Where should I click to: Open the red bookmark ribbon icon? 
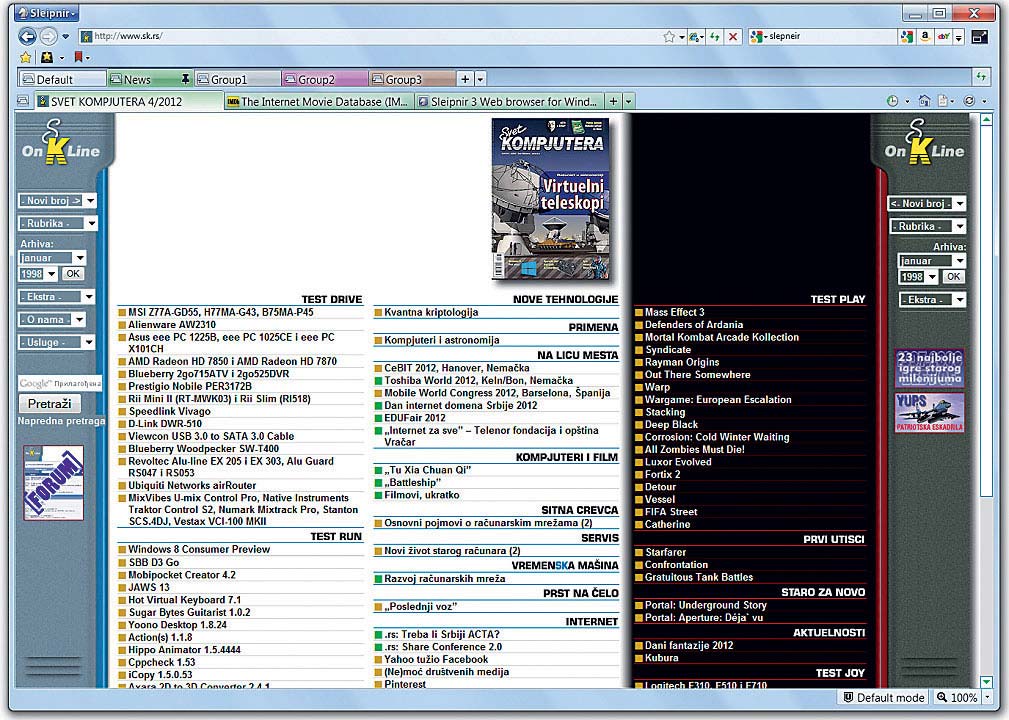click(x=78, y=58)
